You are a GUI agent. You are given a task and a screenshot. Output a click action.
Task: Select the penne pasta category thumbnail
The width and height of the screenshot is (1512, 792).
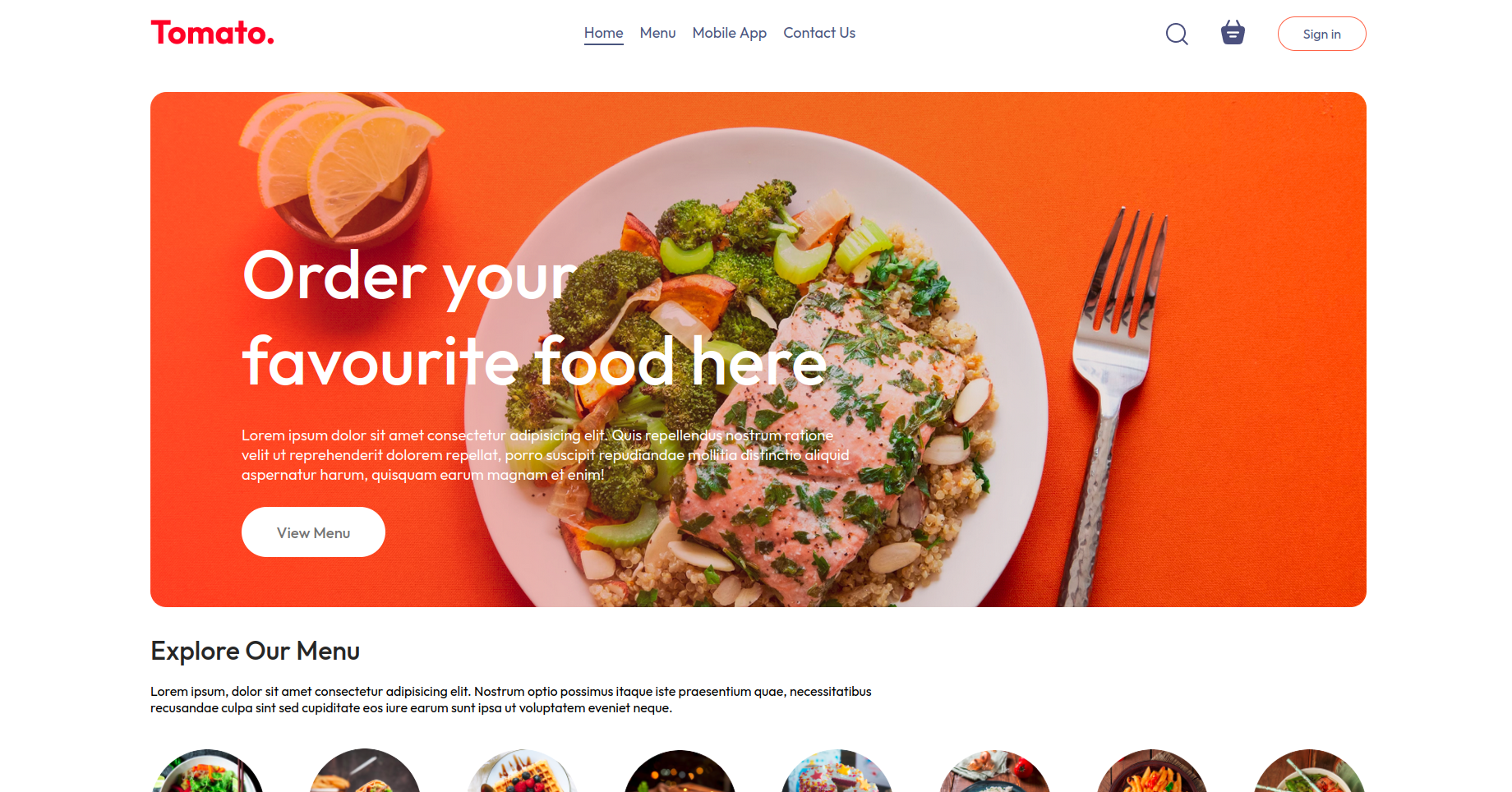pos(1152,771)
